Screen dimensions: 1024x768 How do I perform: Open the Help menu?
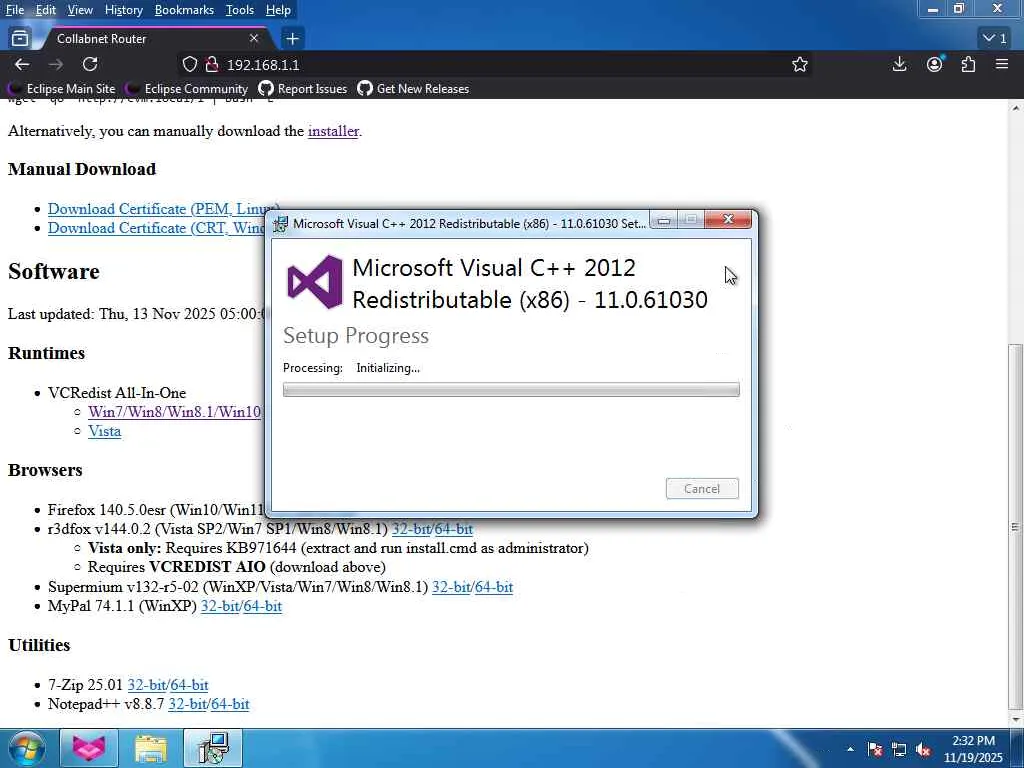(278, 10)
